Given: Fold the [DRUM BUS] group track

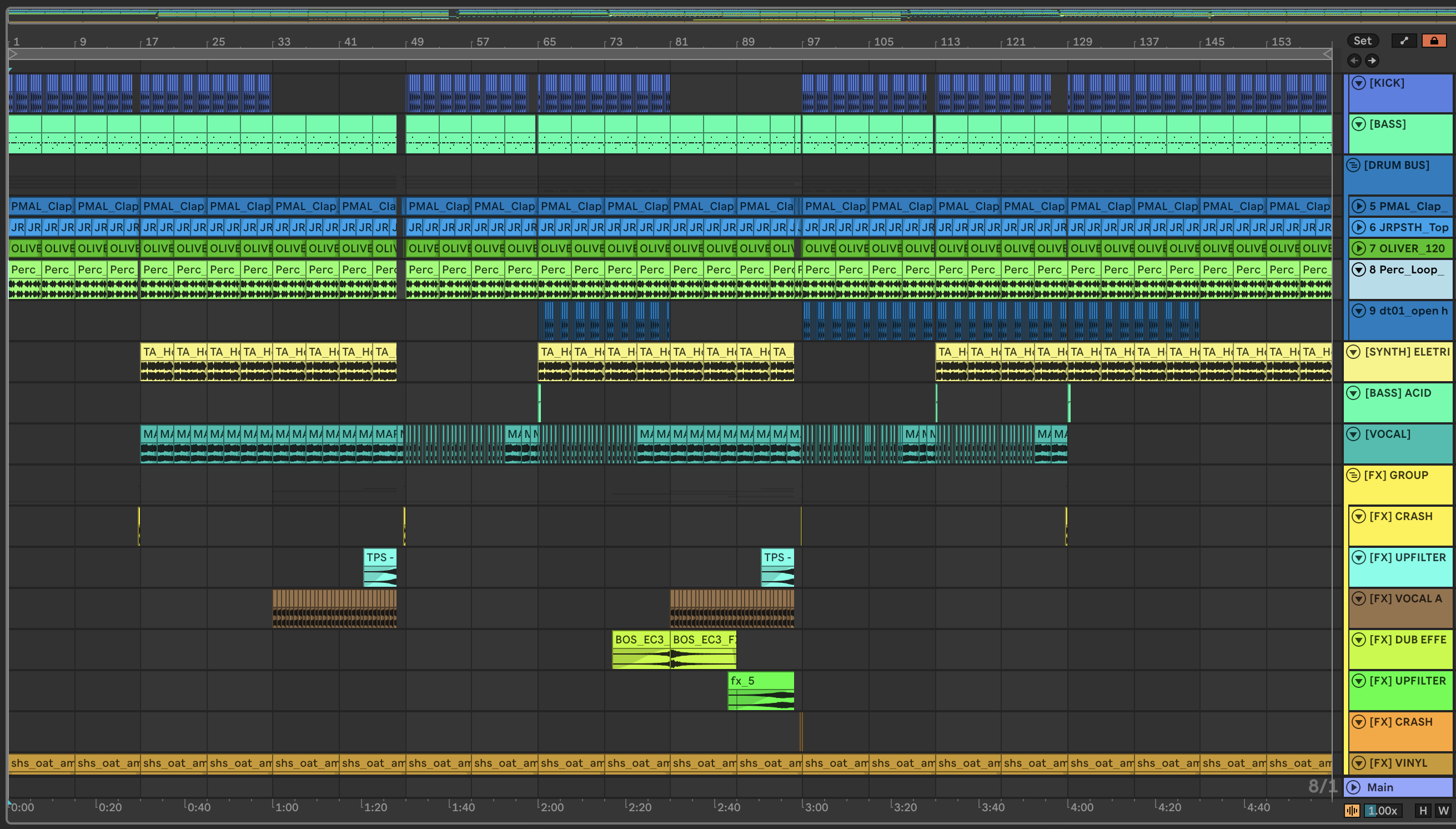Looking at the screenshot, I should [1354, 165].
